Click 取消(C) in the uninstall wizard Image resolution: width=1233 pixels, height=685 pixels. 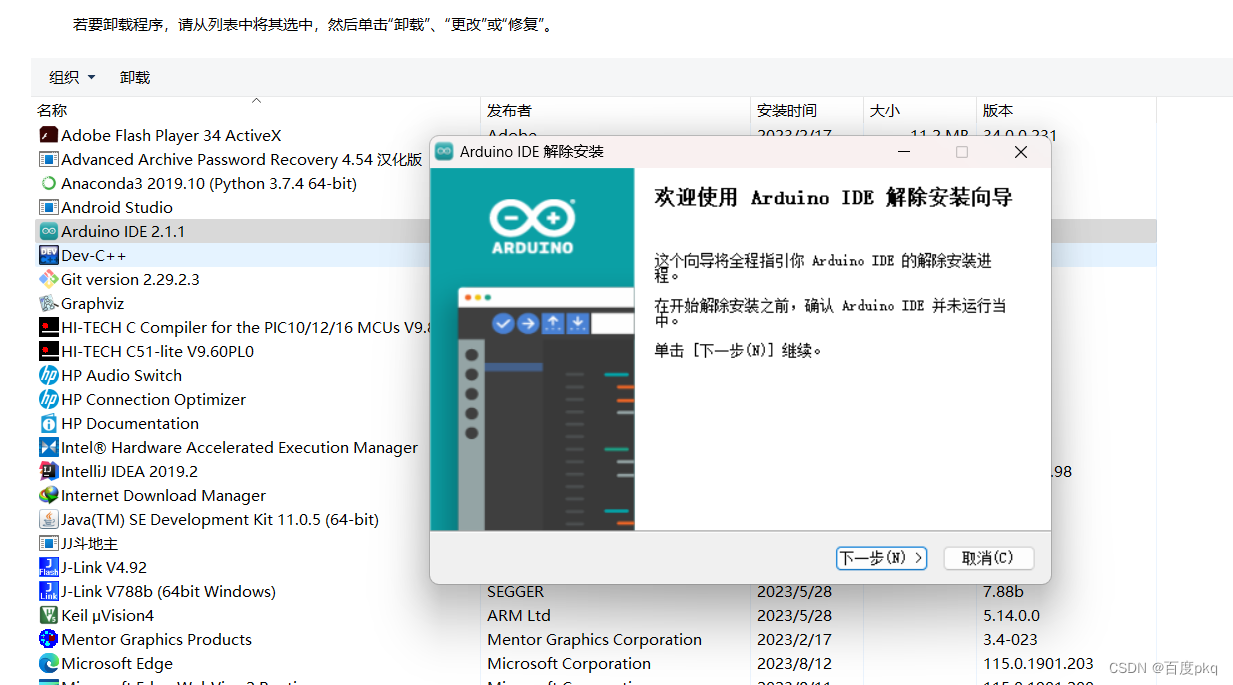tap(988, 558)
